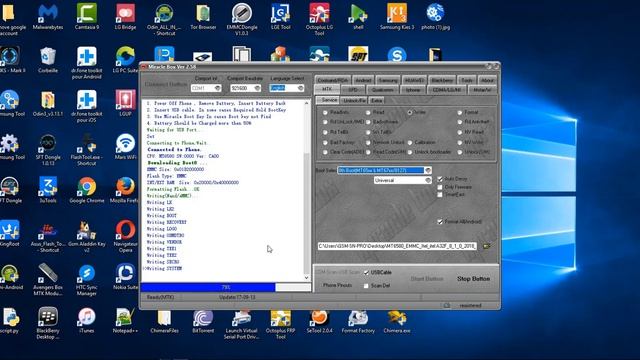
Task: Expand the Boot Select dropdown
Action: coord(384,170)
